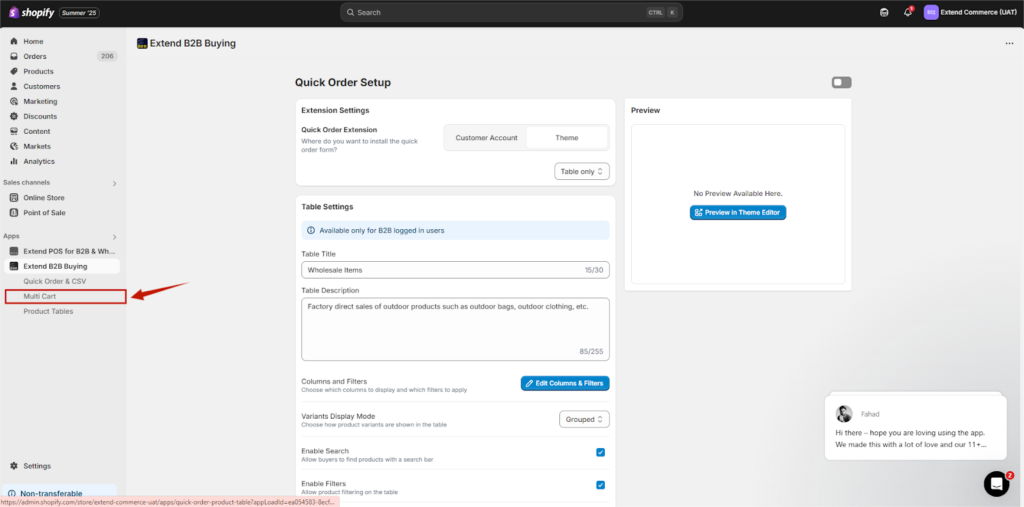Click Fahad's avatar in the chat popup
1024x507 pixels.
coord(844,414)
